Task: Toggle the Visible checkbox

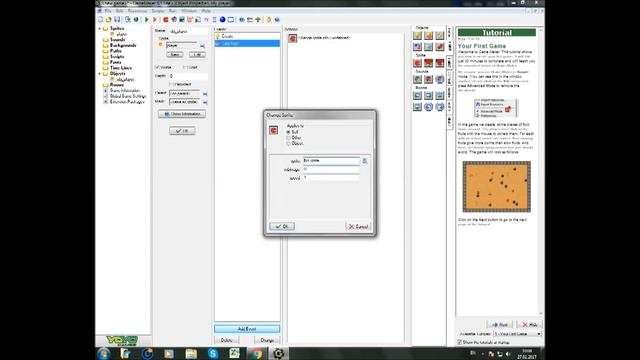Action: click(157, 67)
